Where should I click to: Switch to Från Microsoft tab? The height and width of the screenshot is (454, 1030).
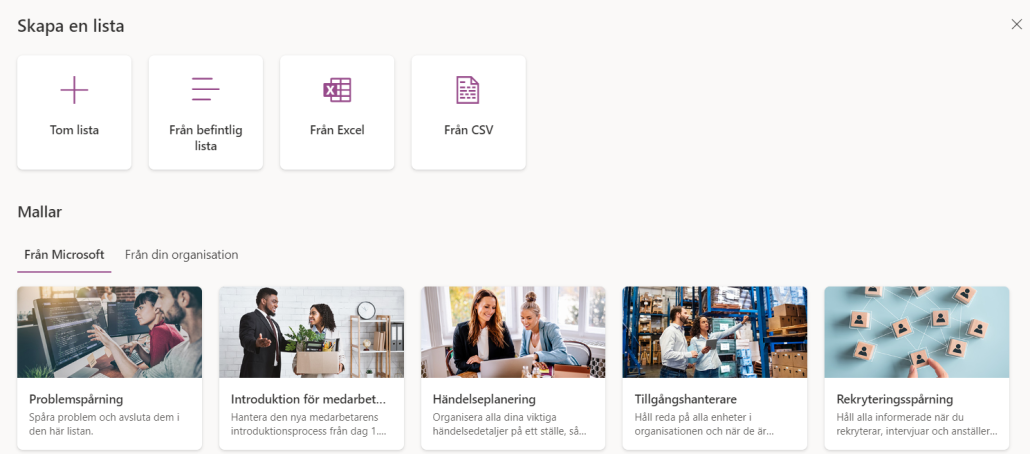coord(64,254)
